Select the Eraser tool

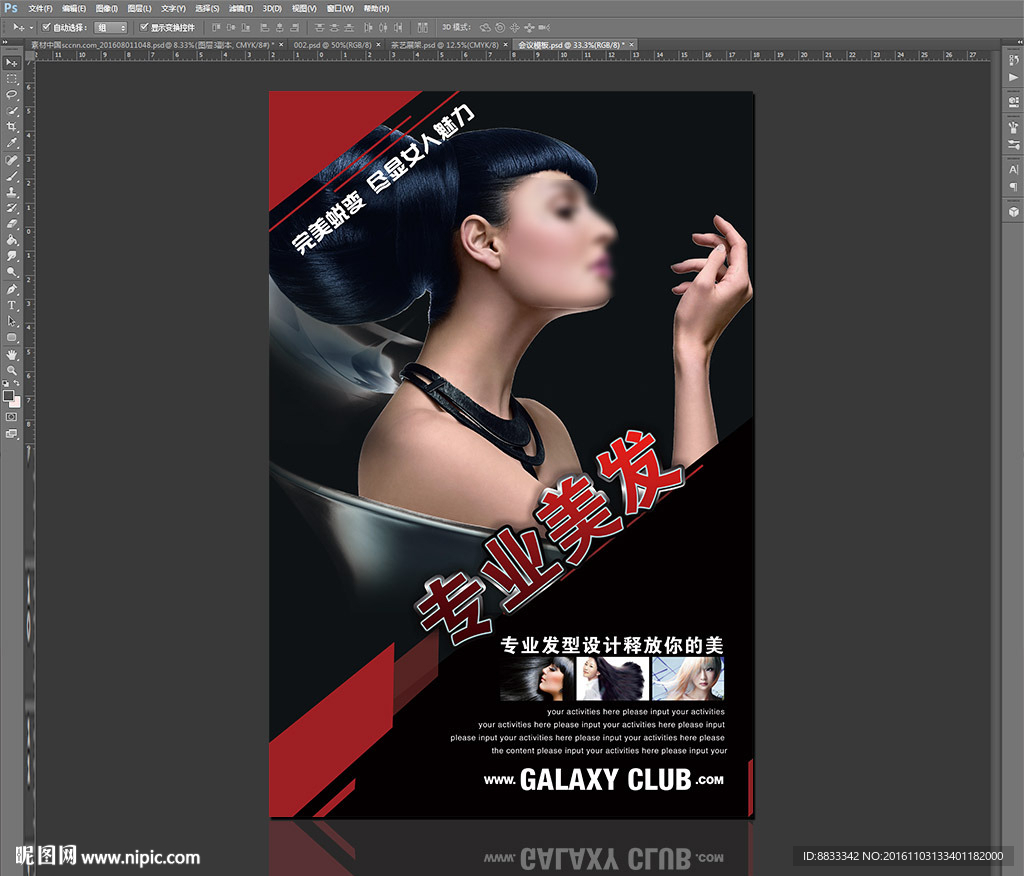click(x=12, y=224)
